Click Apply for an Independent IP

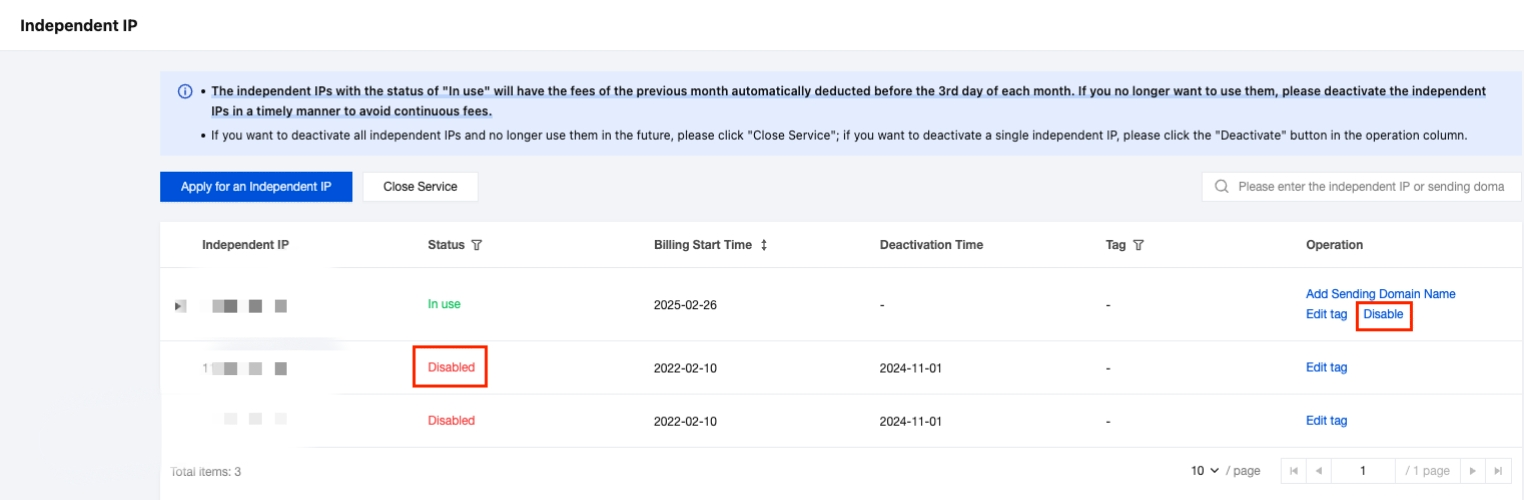click(x=256, y=187)
